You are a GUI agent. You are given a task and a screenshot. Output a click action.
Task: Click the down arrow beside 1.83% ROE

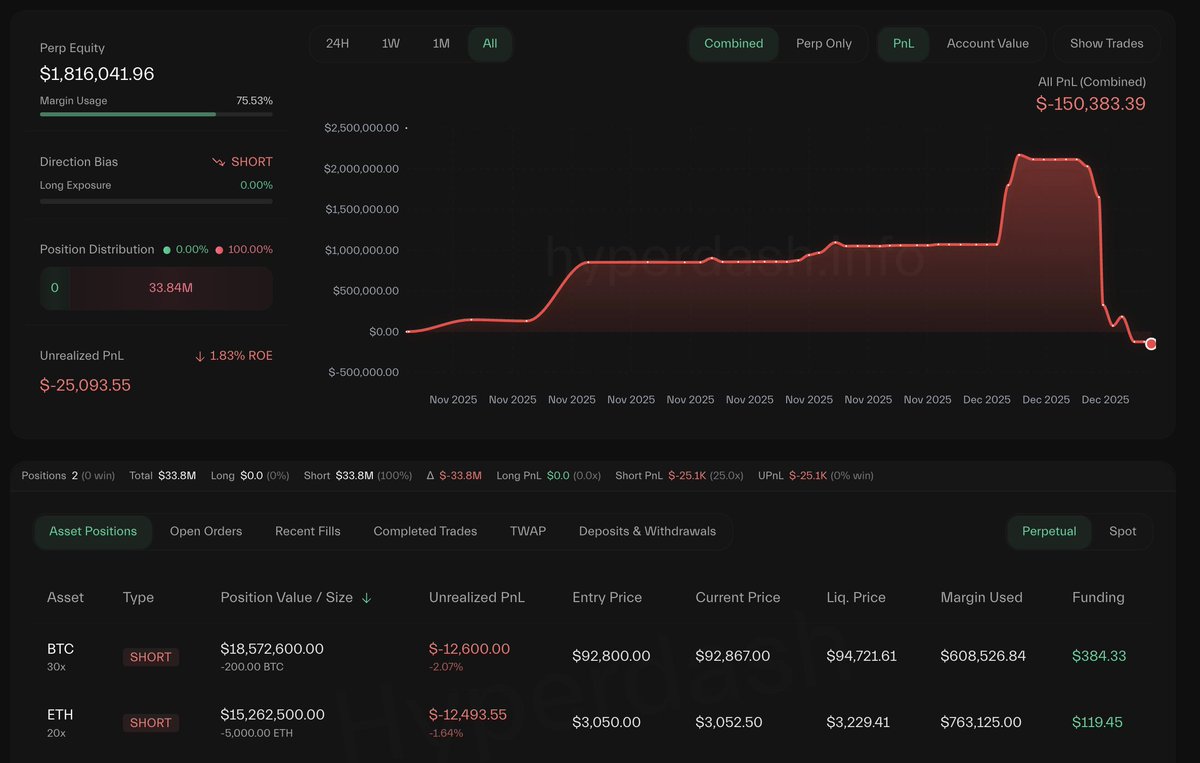(x=200, y=356)
